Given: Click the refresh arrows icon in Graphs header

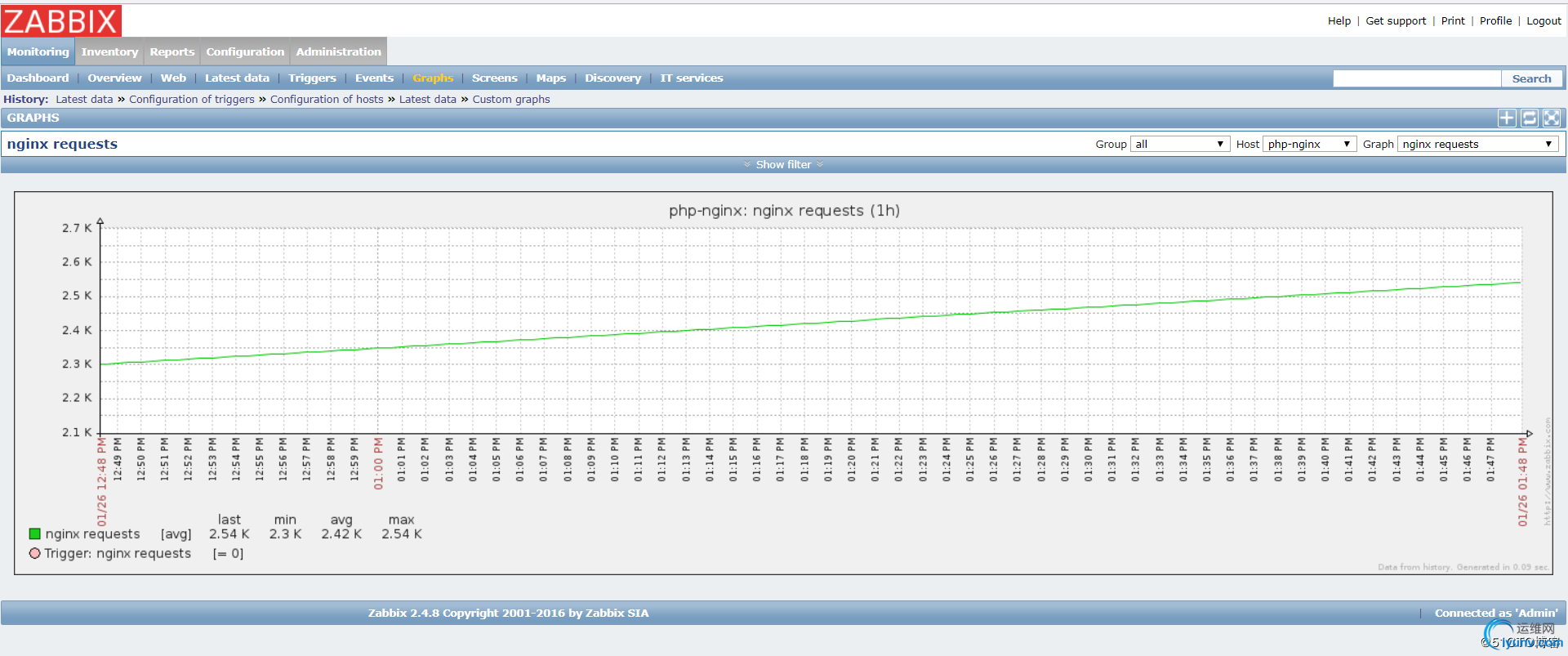Looking at the screenshot, I should 1529,118.
